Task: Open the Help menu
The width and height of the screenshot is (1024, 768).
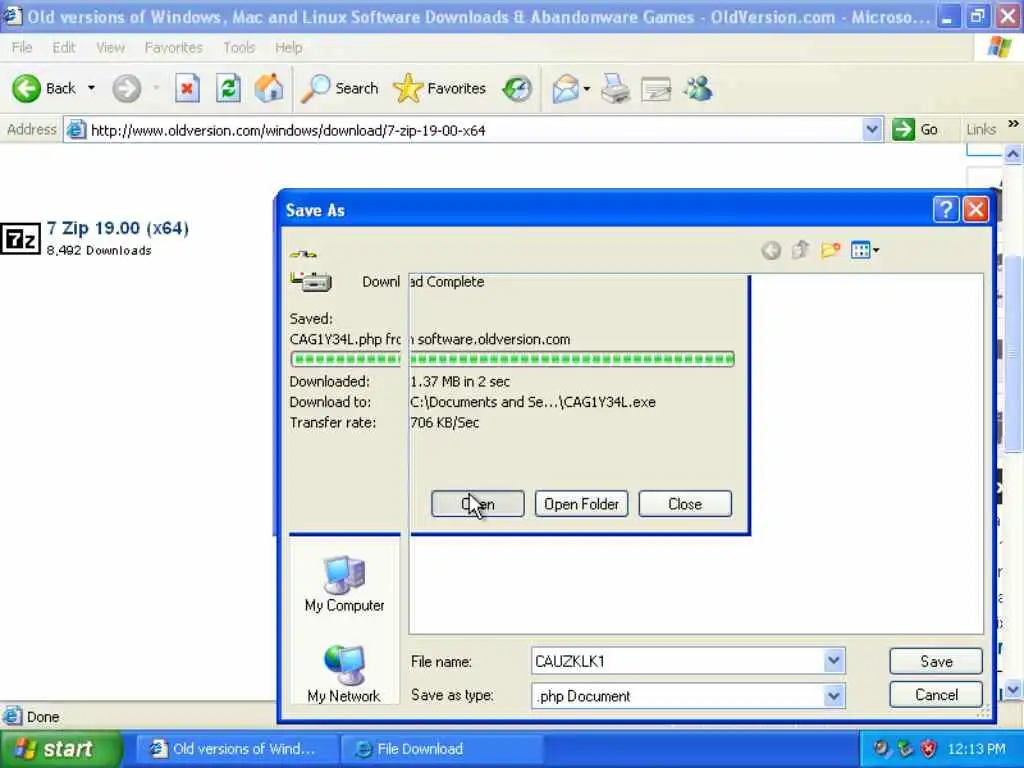Action: [x=289, y=48]
